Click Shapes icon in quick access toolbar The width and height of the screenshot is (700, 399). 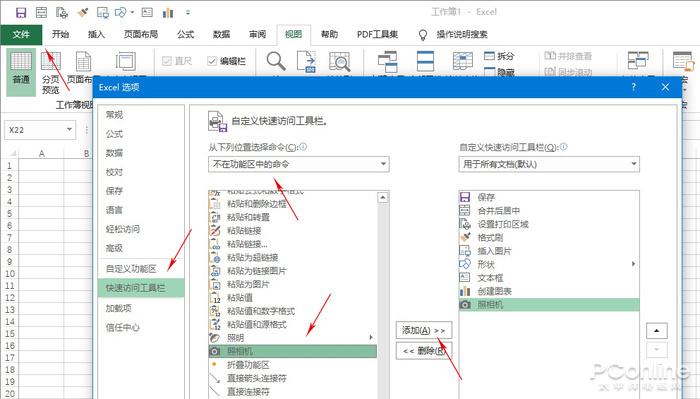click(121, 12)
